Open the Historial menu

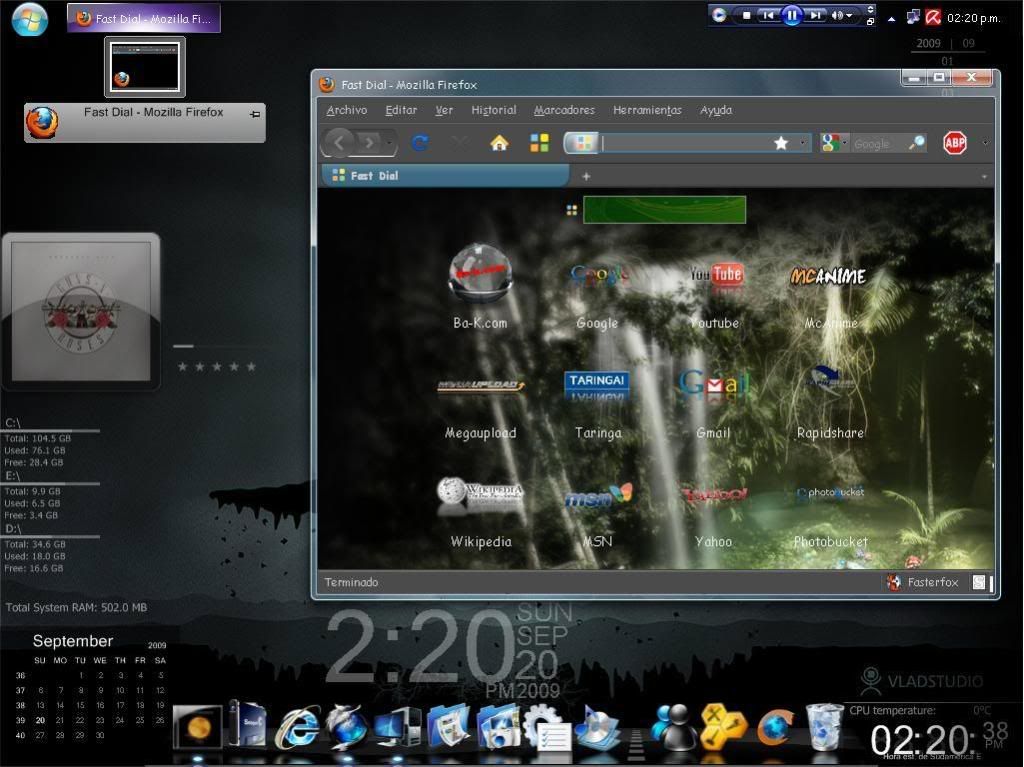point(494,110)
